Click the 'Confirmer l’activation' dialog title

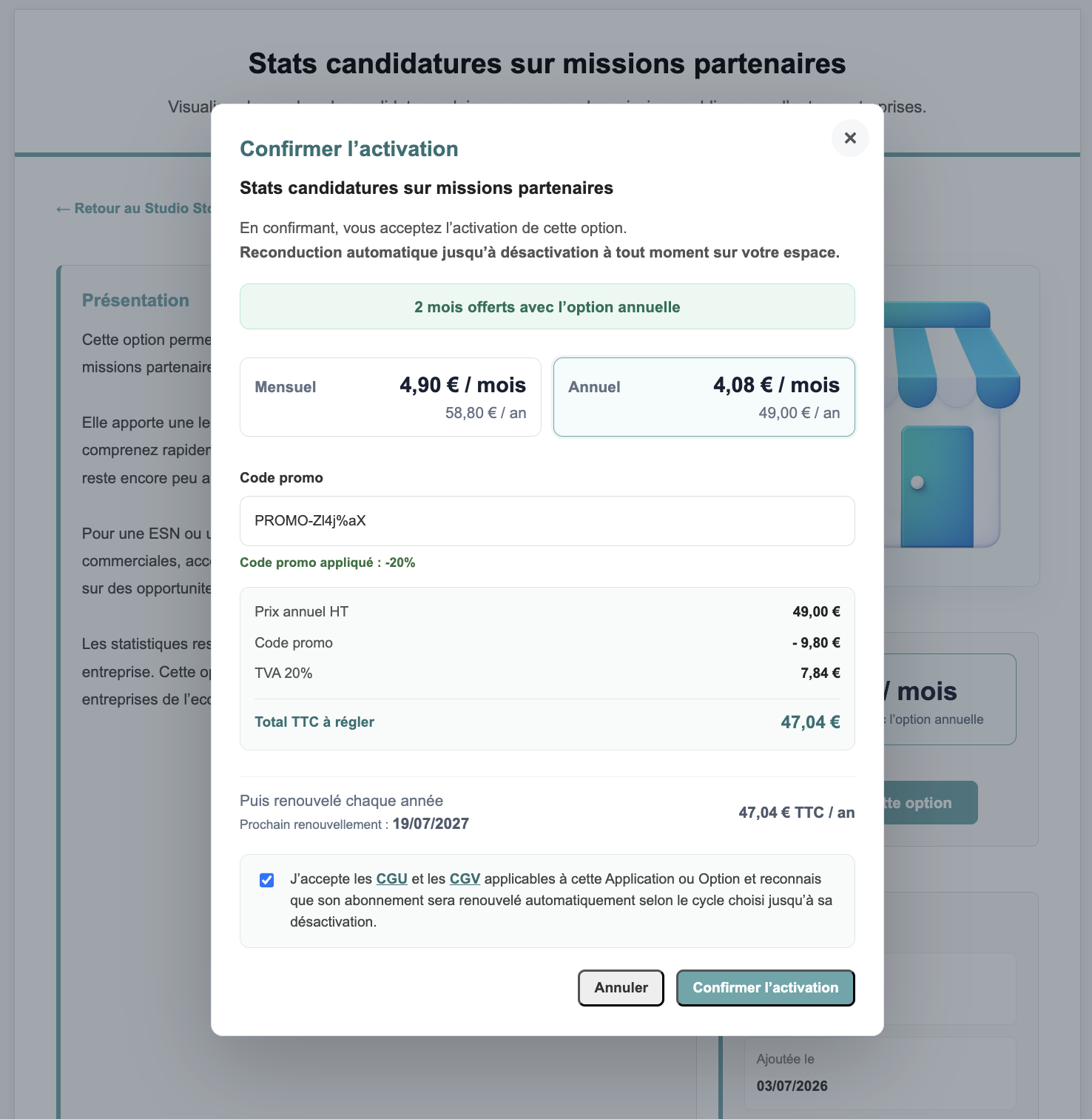click(349, 149)
